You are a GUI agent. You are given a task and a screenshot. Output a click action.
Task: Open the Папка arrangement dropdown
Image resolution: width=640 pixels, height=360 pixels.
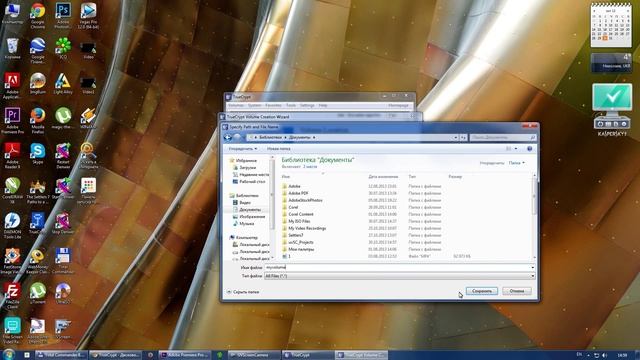[x=516, y=163]
